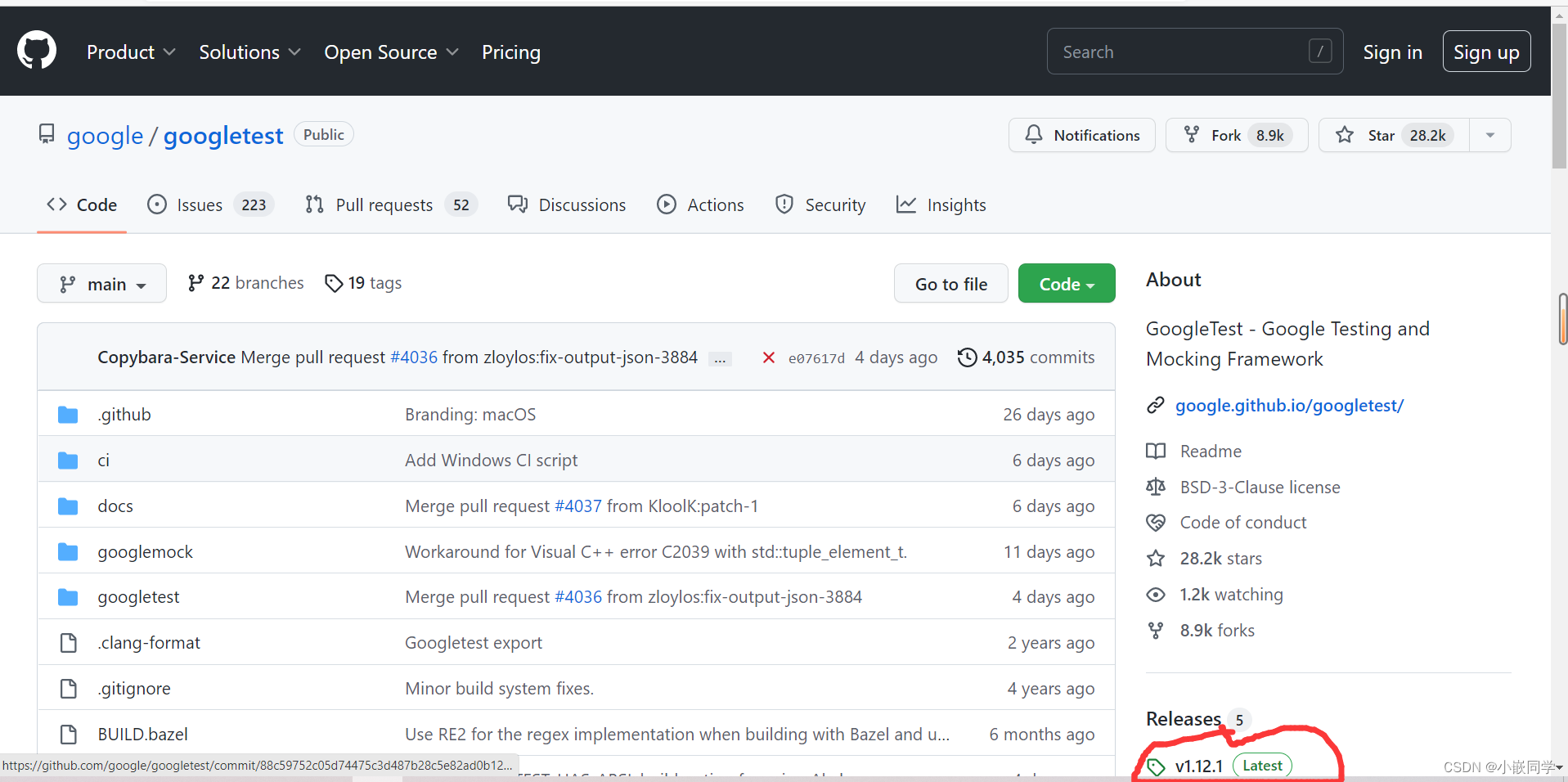Click the Copybara-Service author name

166,357
